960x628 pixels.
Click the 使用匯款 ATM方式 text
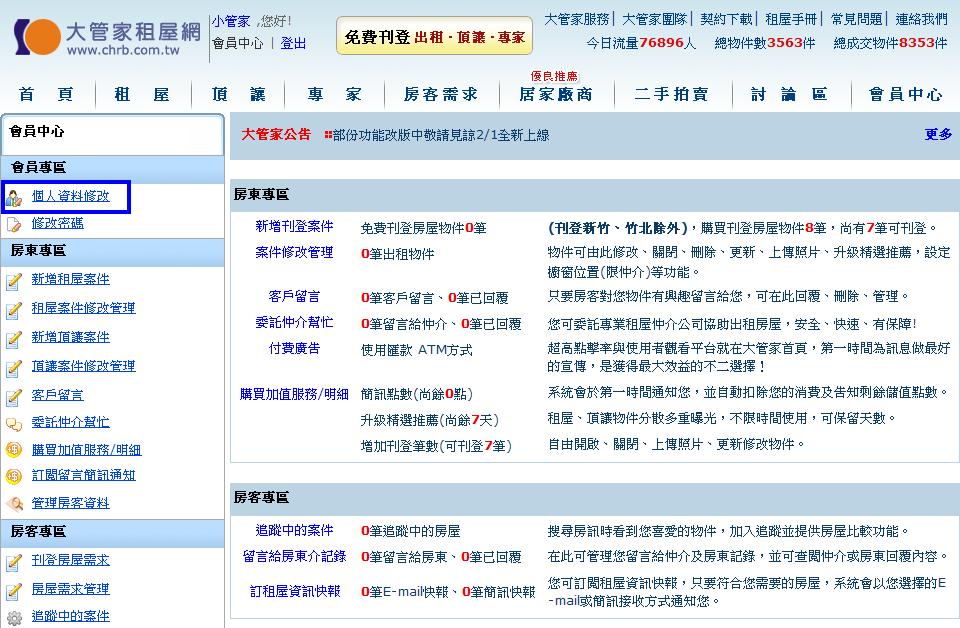click(416, 350)
